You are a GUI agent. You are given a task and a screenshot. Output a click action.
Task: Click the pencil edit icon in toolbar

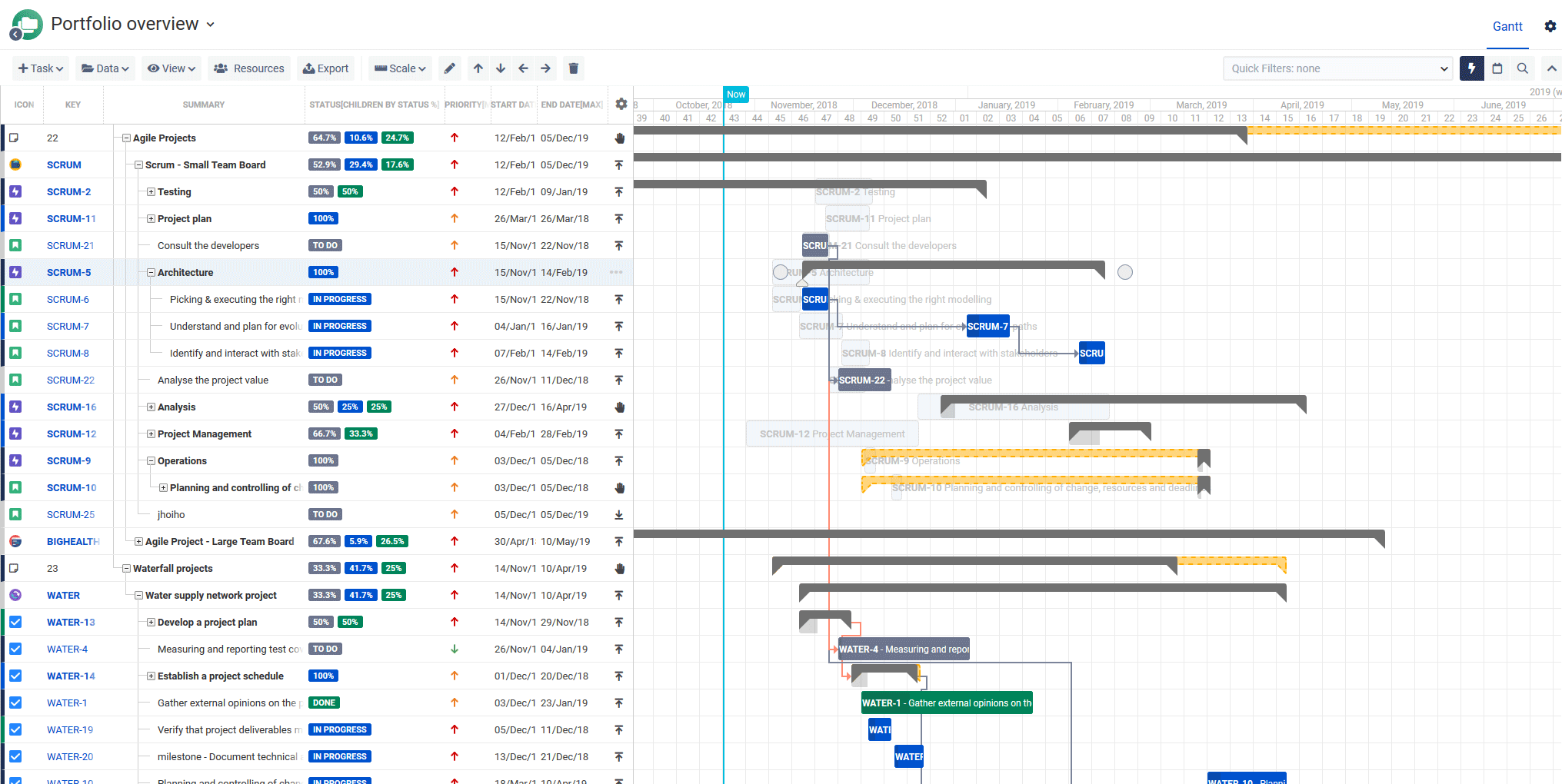pyautogui.click(x=450, y=68)
